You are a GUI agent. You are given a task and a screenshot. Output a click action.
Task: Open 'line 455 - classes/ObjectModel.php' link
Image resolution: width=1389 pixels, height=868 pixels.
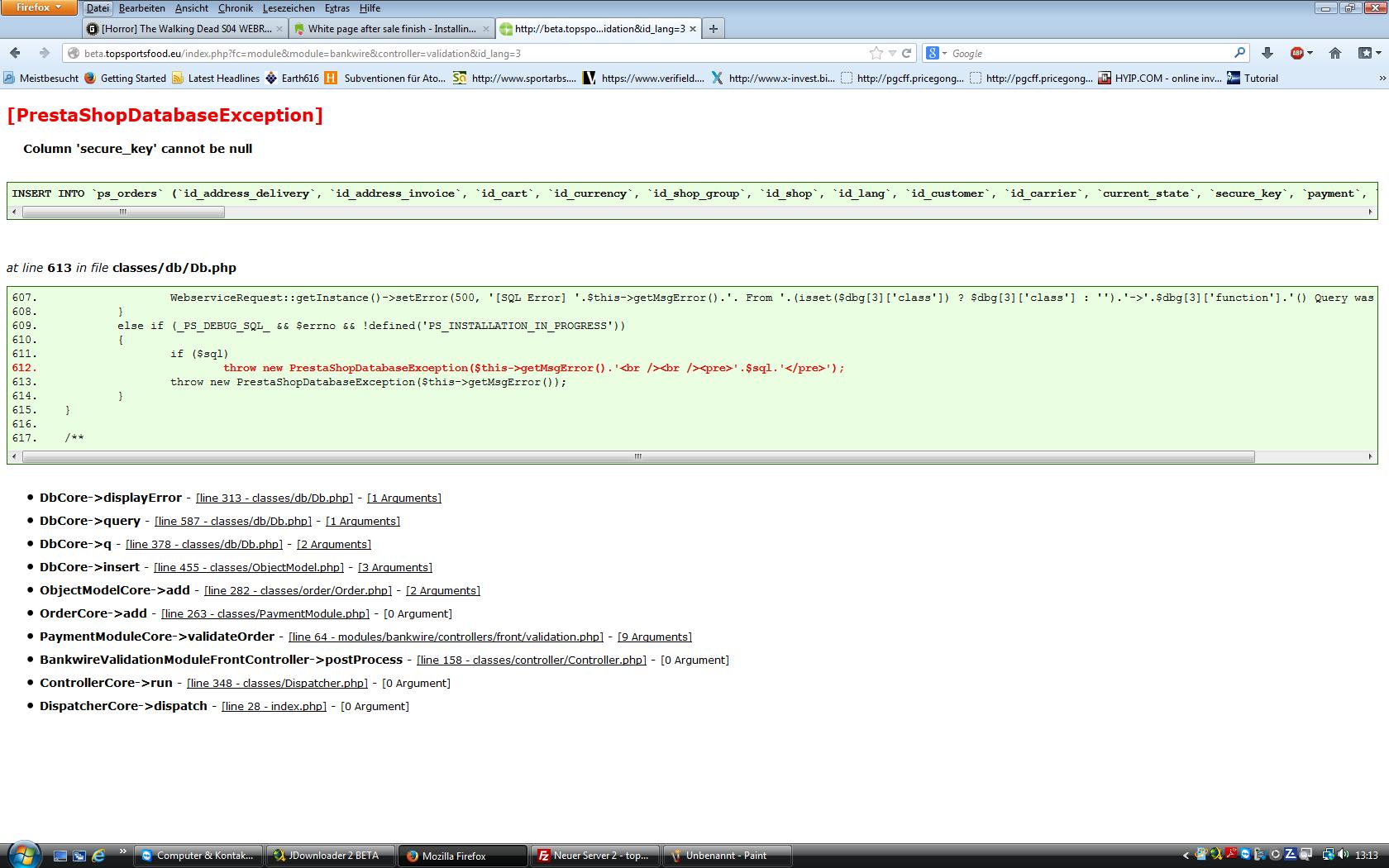[249, 568]
